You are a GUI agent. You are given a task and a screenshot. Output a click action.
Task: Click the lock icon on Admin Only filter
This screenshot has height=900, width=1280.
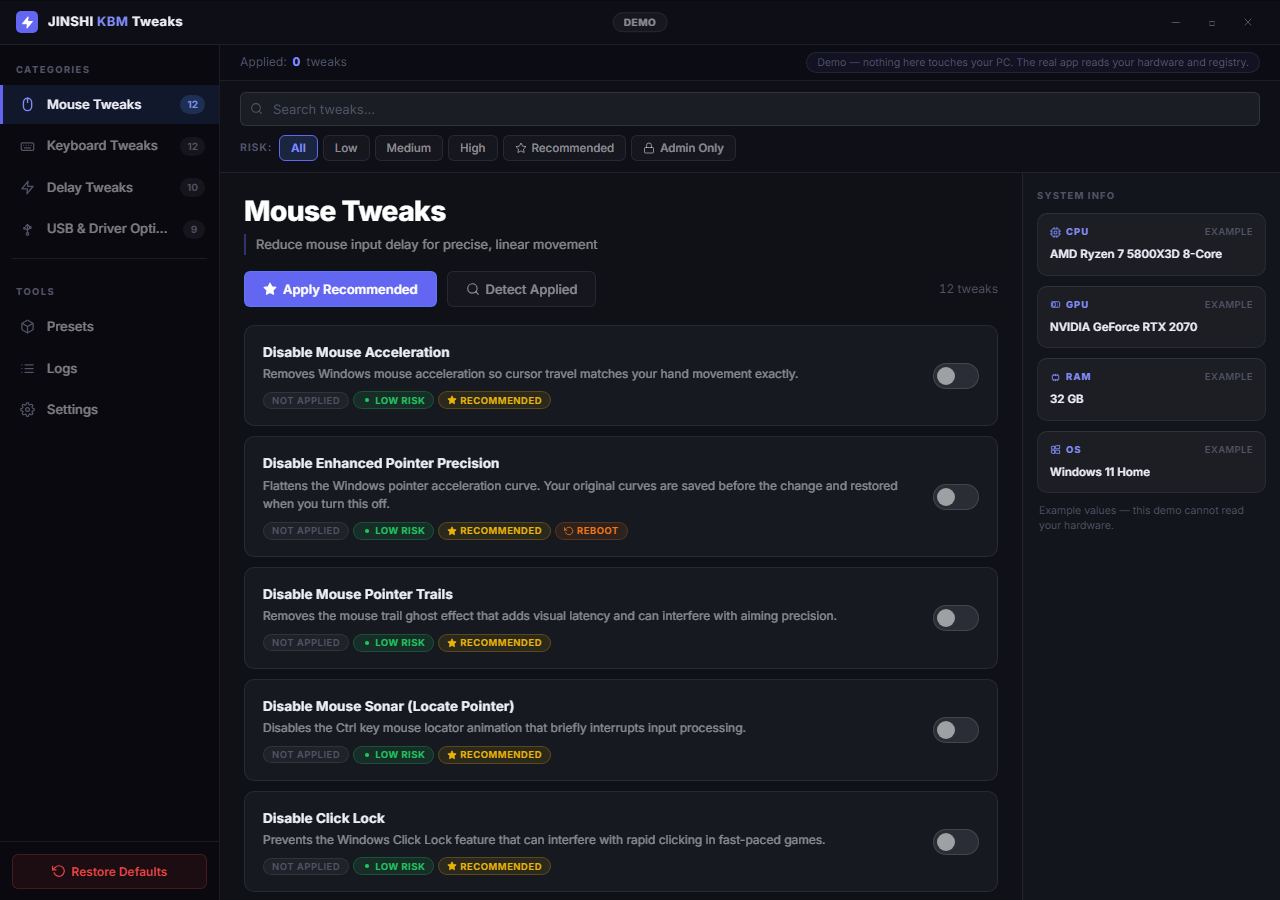[x=649, y=148]
